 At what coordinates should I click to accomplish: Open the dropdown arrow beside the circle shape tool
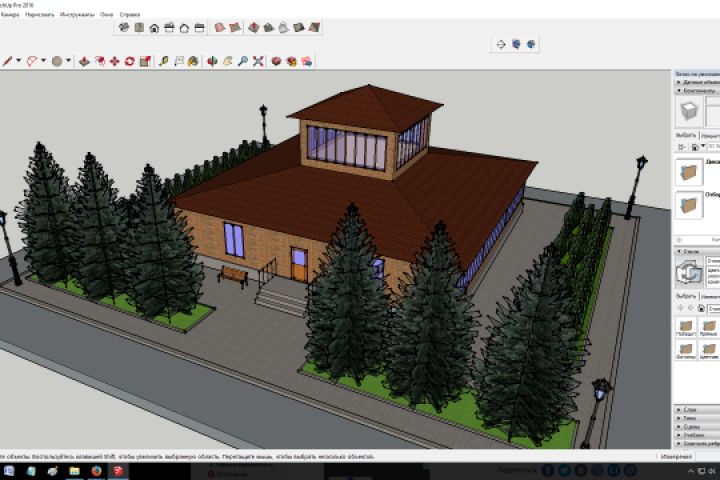(x=68, y=61)
